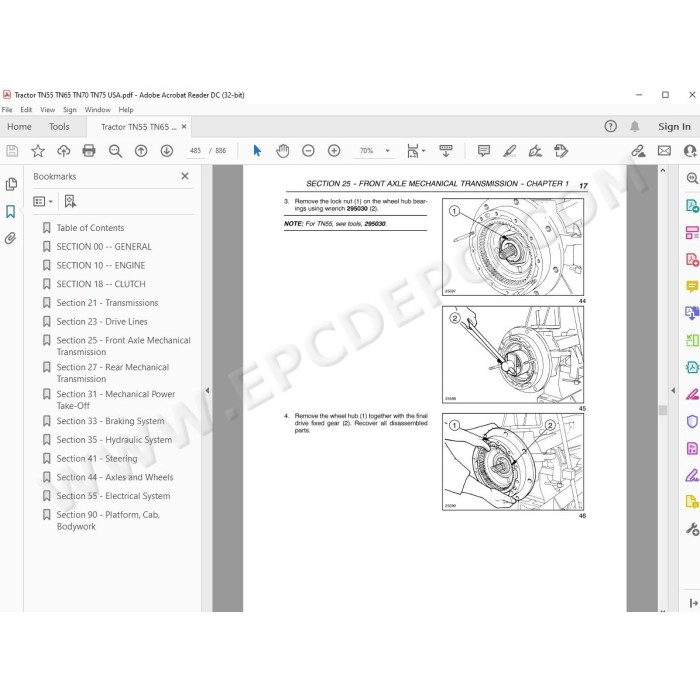Screen dimensions: 700x700
Task: Open Section 55 - Electrical System
Action: click(113, 496)
